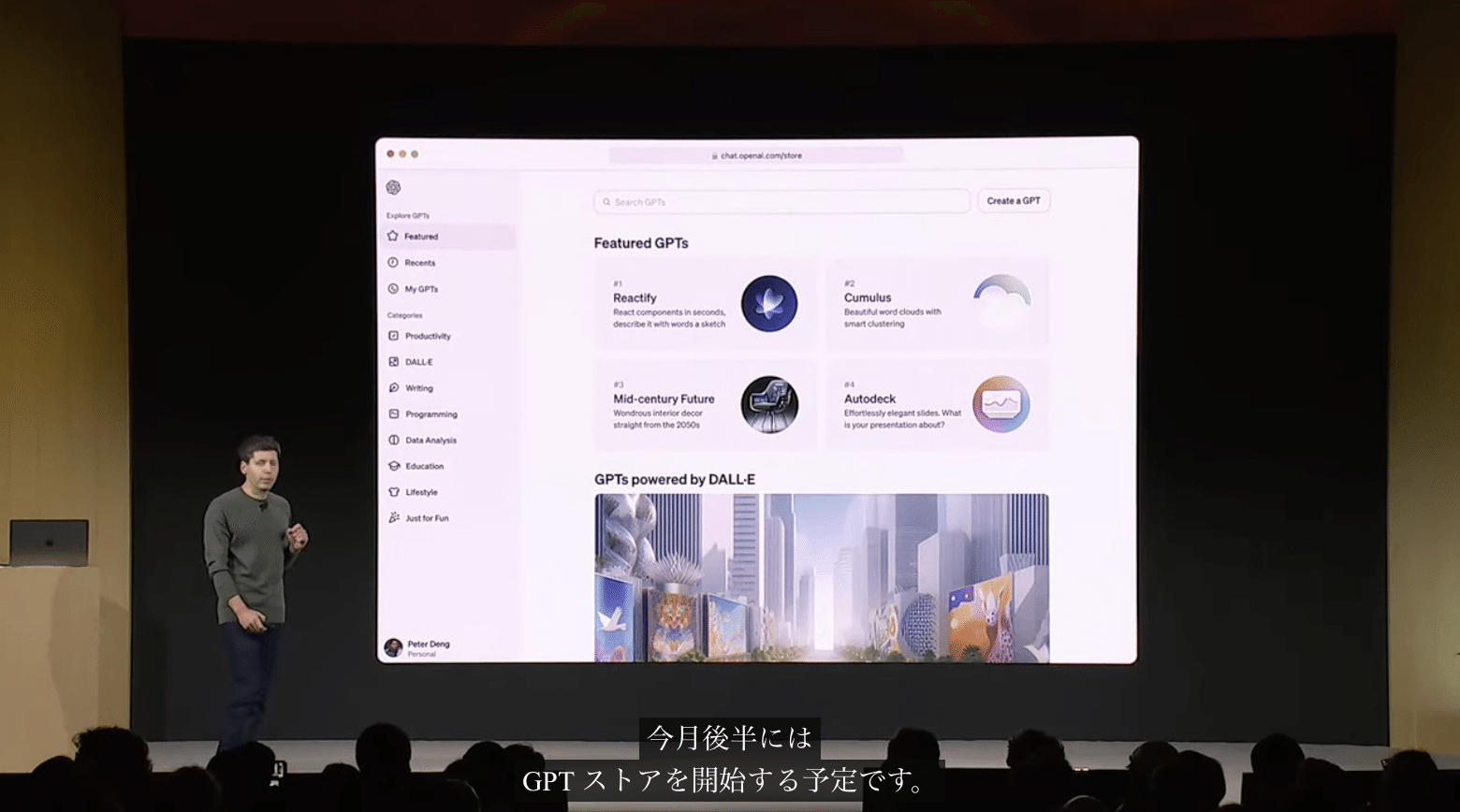Select the Just for Fun category
Image resolution: width=1460 pixels, height=812 pixels.
426,518
